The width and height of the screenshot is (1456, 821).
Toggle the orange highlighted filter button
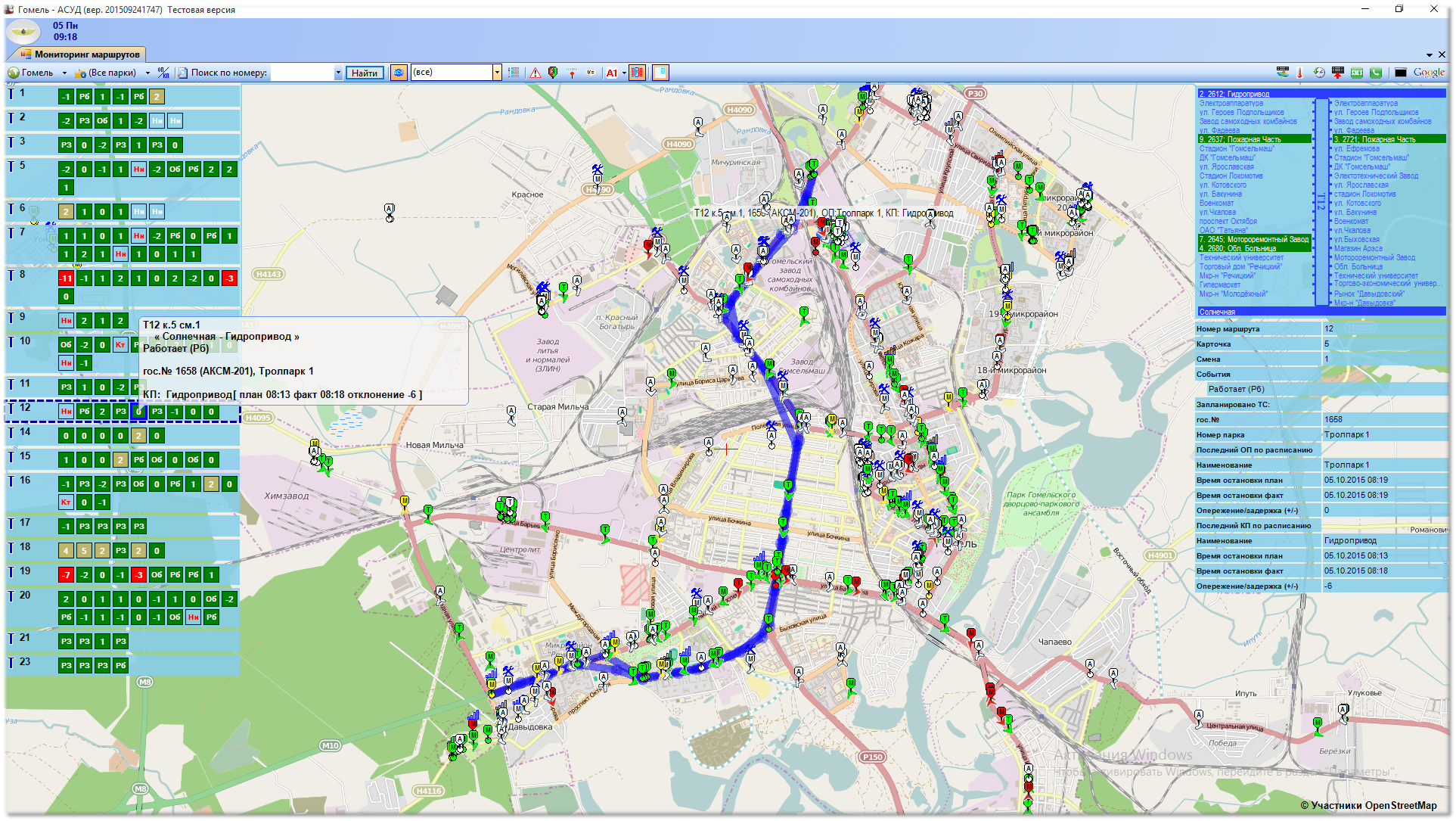point(399,73)
